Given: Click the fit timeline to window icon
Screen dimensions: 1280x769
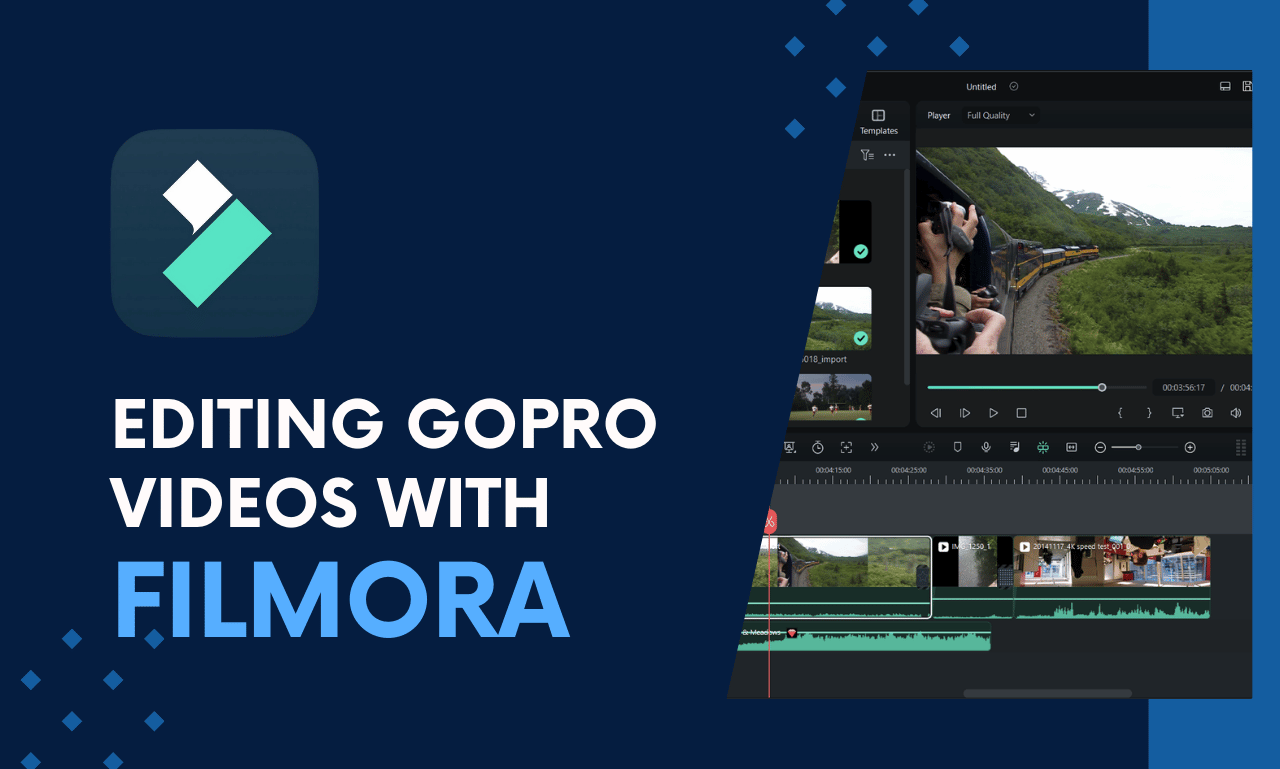Looking at the screenshot, I should tap(1071, 447).
